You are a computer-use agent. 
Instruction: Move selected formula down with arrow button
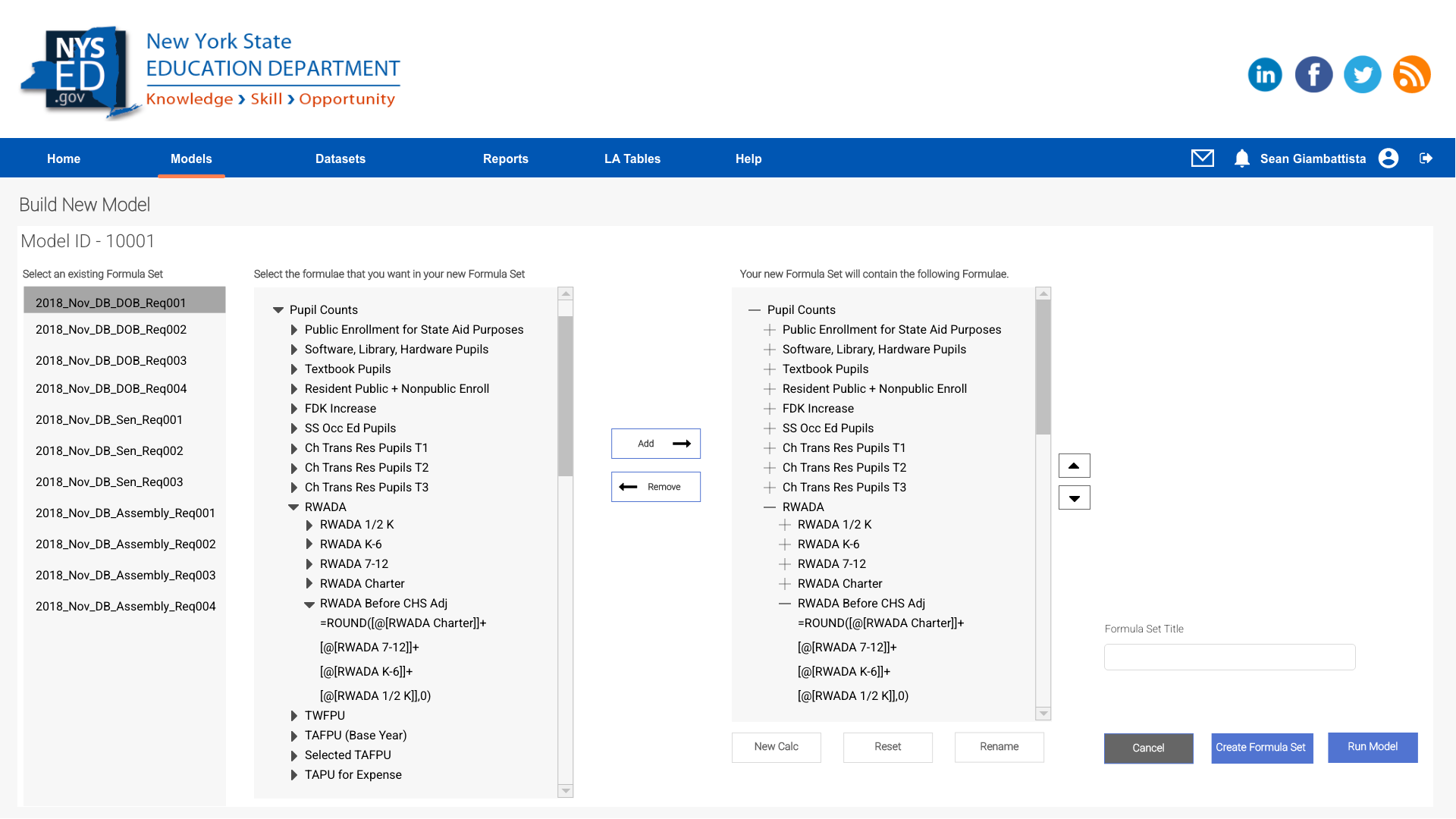[x=1074, y=497]
